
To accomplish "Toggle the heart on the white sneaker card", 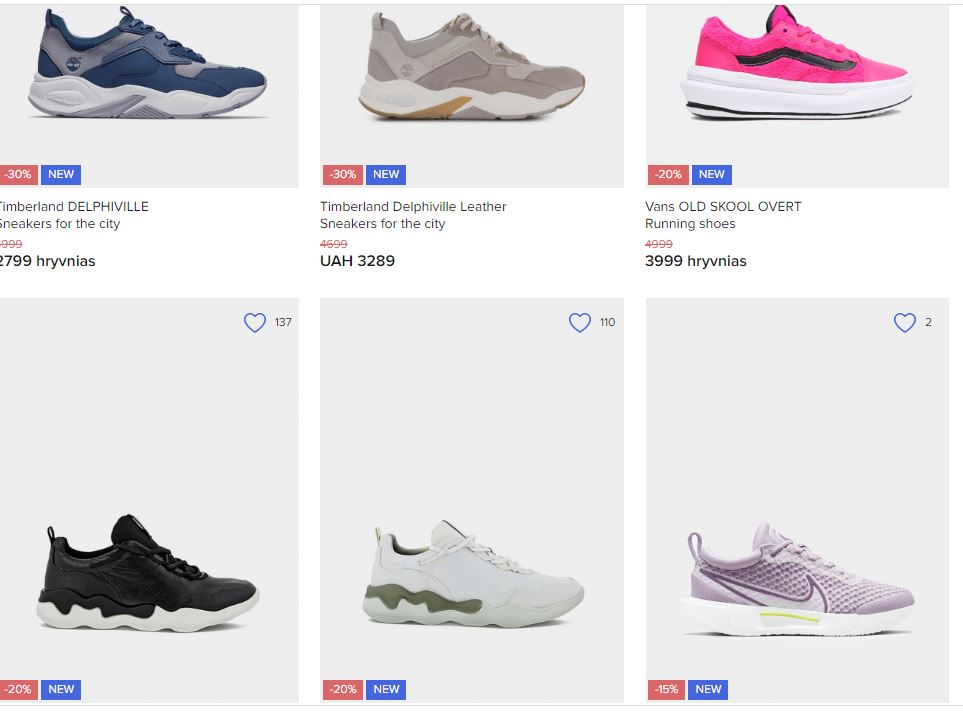I will [x=580, y=322].
